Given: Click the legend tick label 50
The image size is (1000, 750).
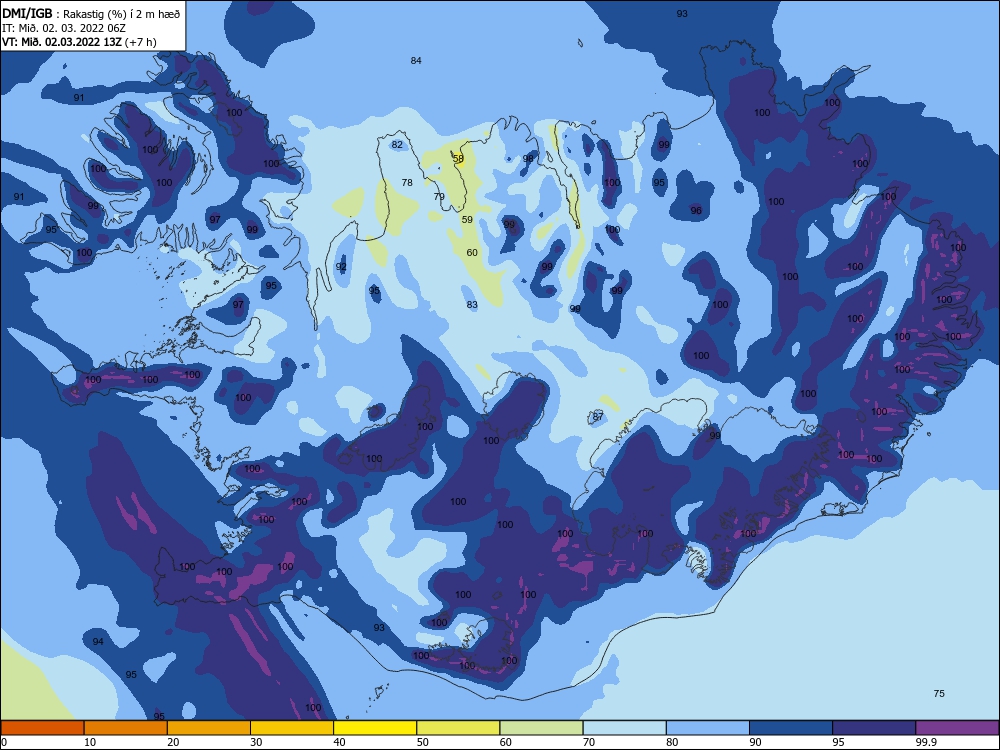Looking at the screenshot, I should click(423, 742).
